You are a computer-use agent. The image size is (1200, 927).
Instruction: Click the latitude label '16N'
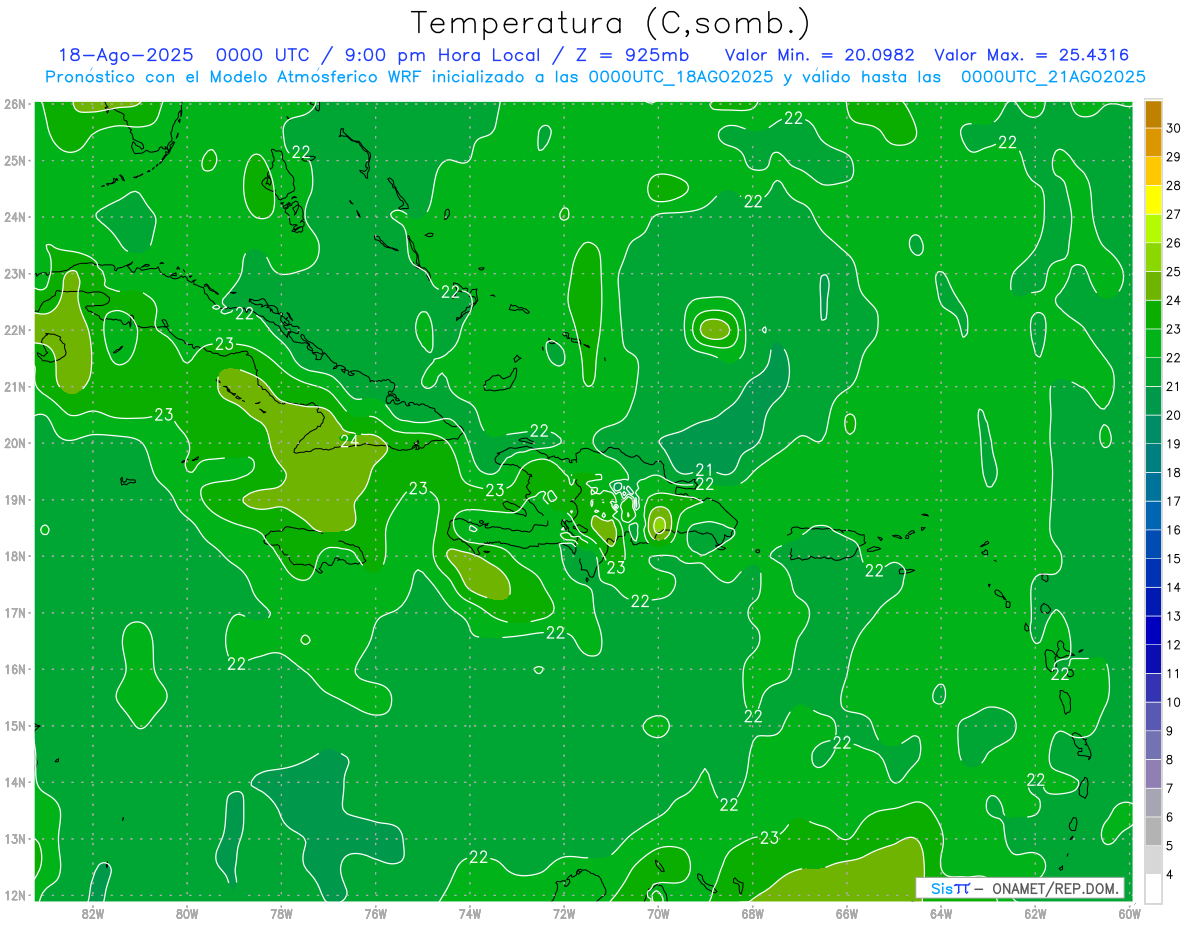click(x=15, y=669)
